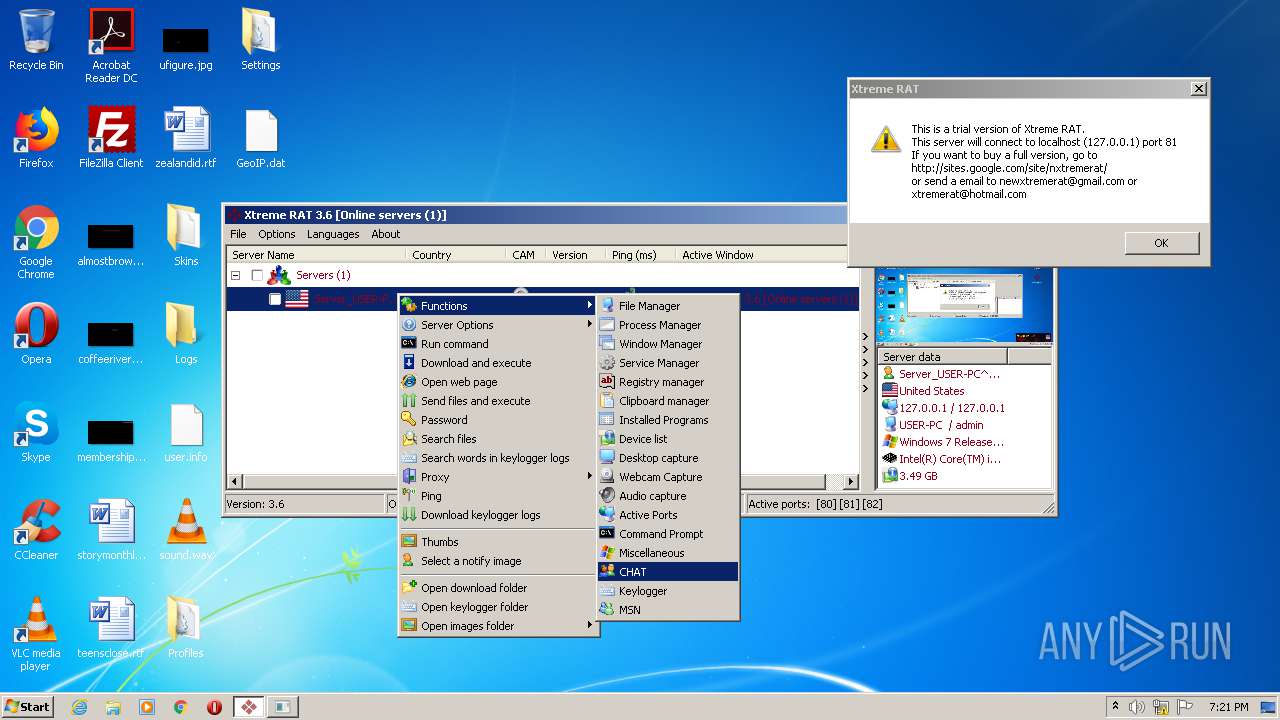1280x720 pixels.
Task: Open Internet Explorer from the taskbar
Action: tap(79, 707)
